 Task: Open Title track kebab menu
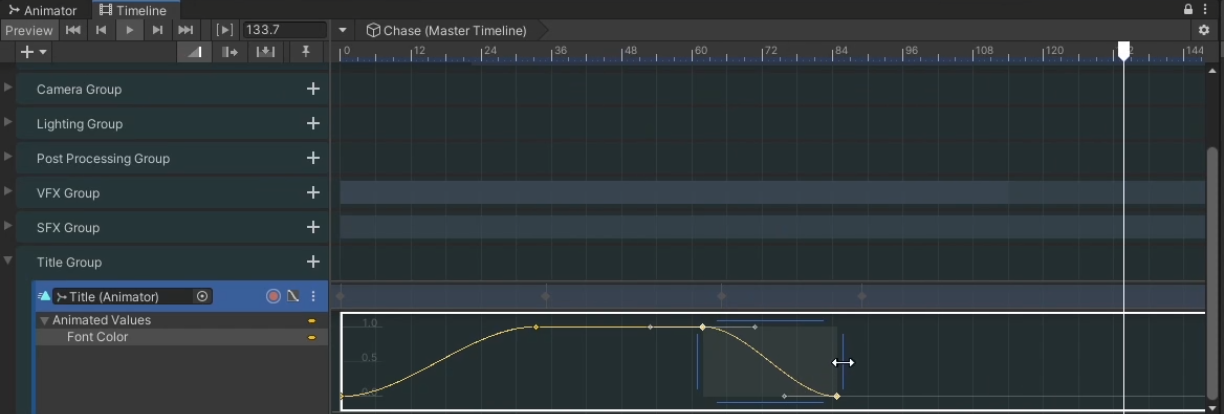[313, 296]
